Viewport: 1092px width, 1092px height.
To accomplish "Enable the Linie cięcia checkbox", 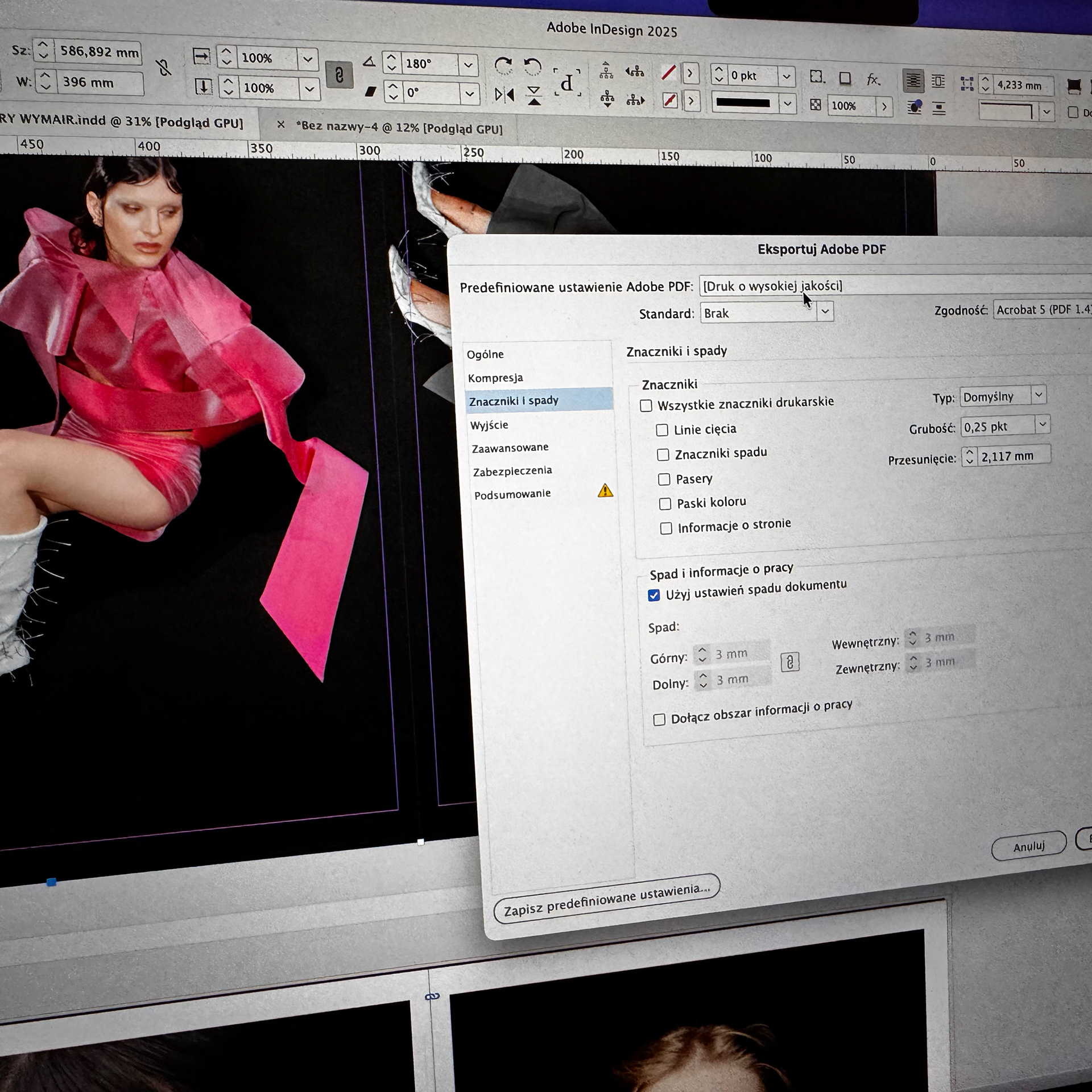I will pyautogui.click(x=662, y=430).
